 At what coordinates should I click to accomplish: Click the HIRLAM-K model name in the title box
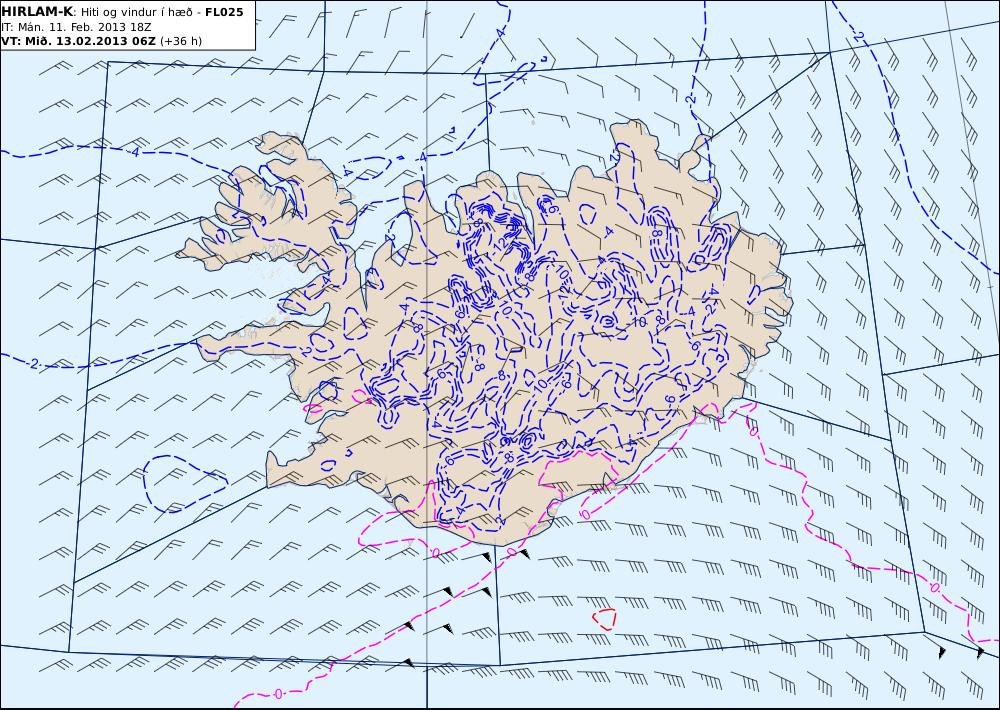37,11
